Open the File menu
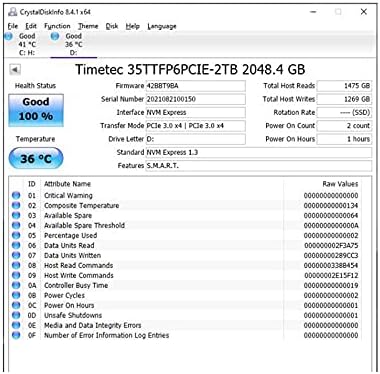380x374 pixels. pos(13,26)
